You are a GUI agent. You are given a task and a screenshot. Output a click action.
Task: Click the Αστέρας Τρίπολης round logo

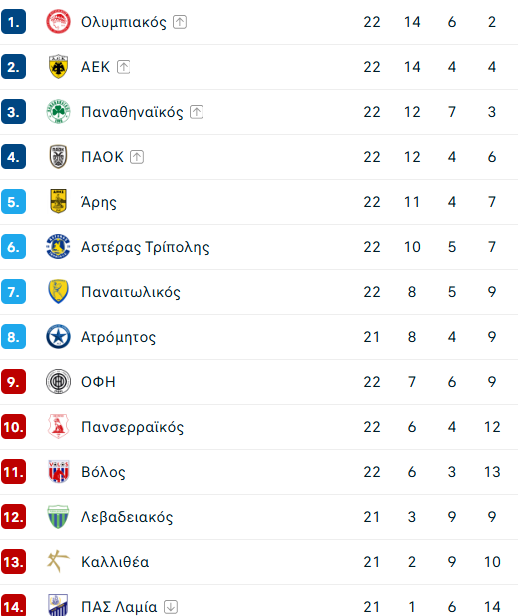tap(58, 247)
